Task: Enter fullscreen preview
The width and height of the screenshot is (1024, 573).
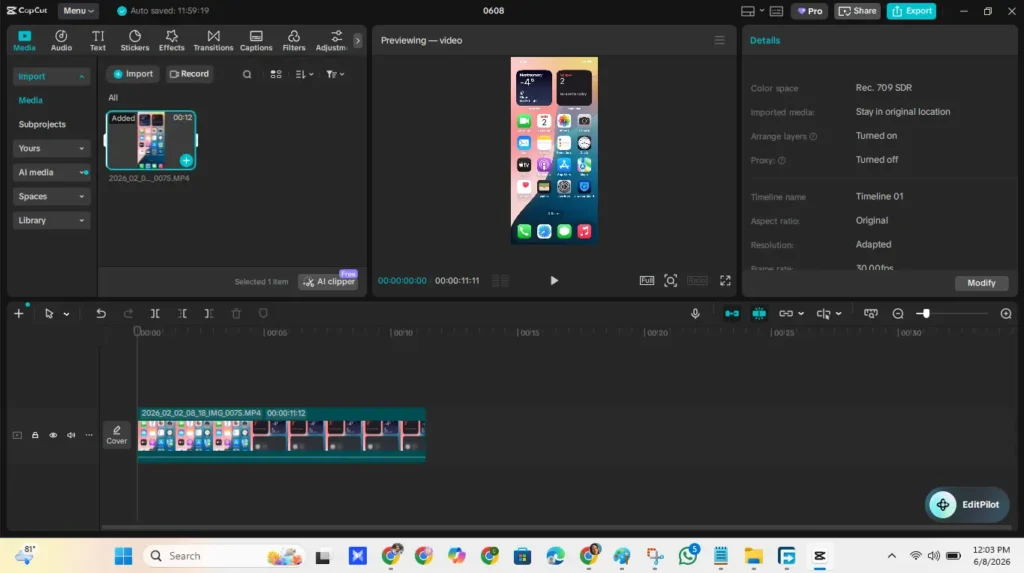Action: point(725,280)
